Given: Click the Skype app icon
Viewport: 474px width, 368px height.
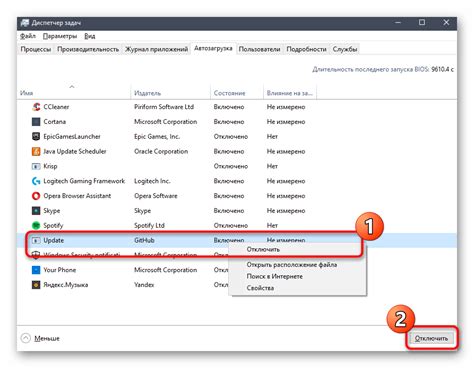Looking at the screenshot, I should pos(36,211).
